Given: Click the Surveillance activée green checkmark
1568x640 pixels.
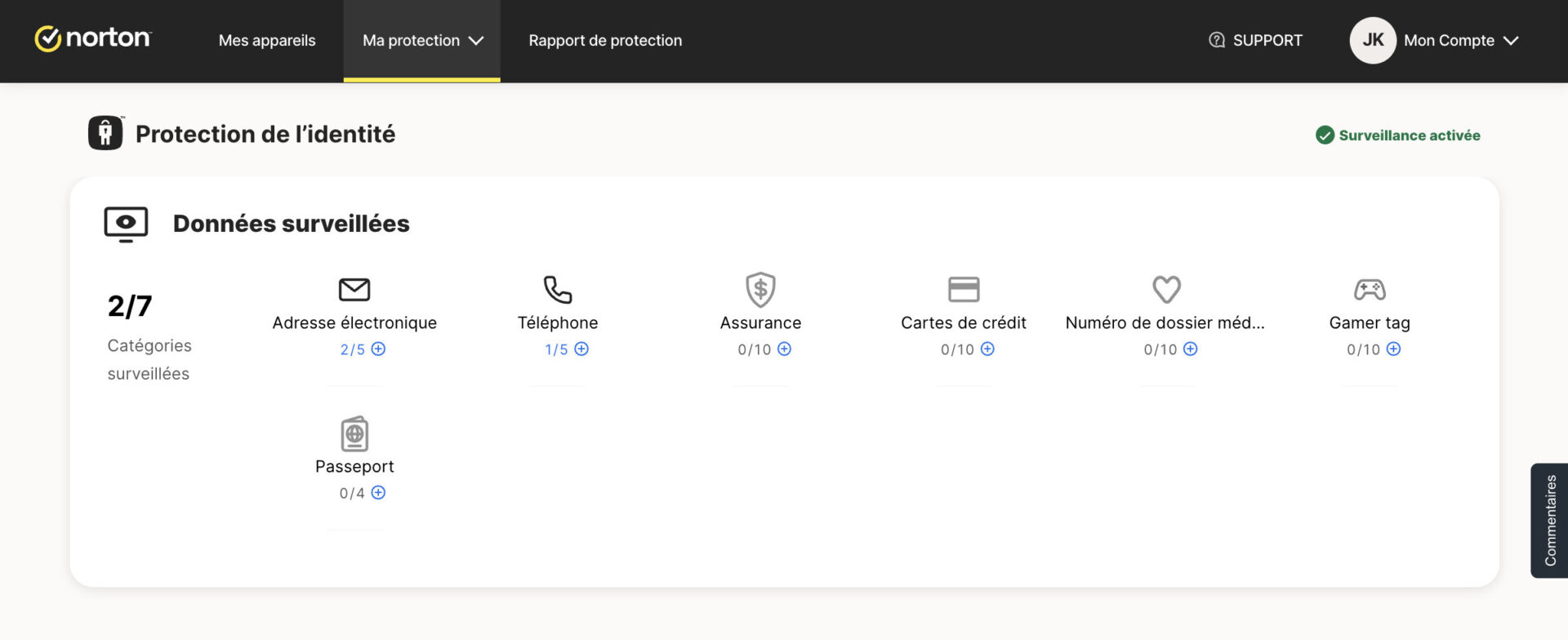Looking at the screenshot, I should [x=1325, y=136].
